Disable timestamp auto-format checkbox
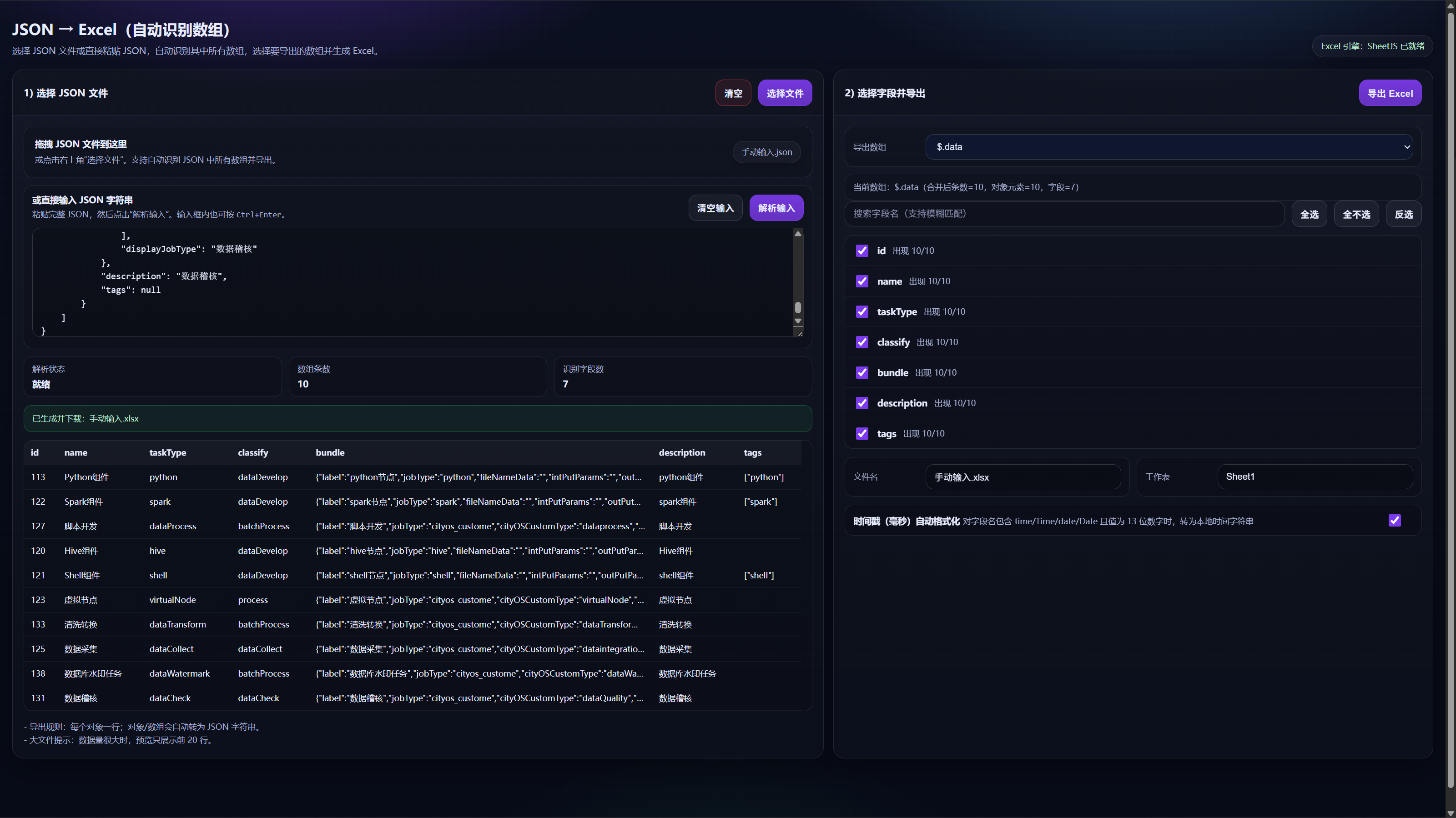Image resolution: width=1456 pixels, height=818 pixels. (x=1395, y=520)
